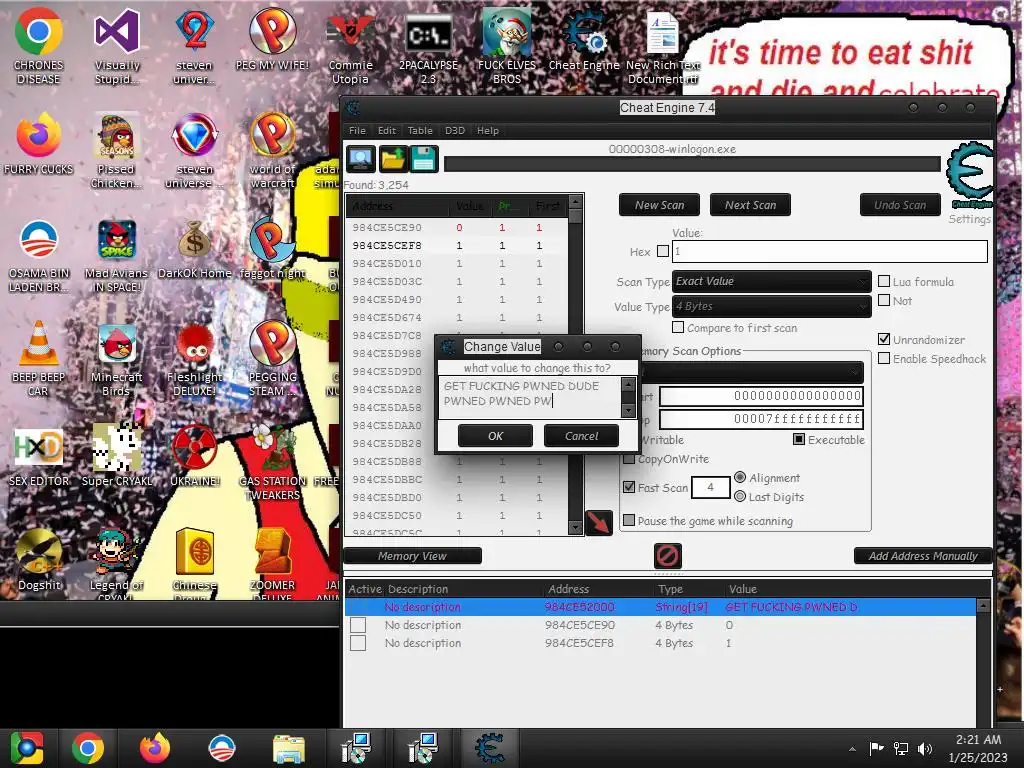Viewport: 1024px width, 768px height.
Task: Open the Edit menu
Action: pyautogui.click(x=387, y=131)
